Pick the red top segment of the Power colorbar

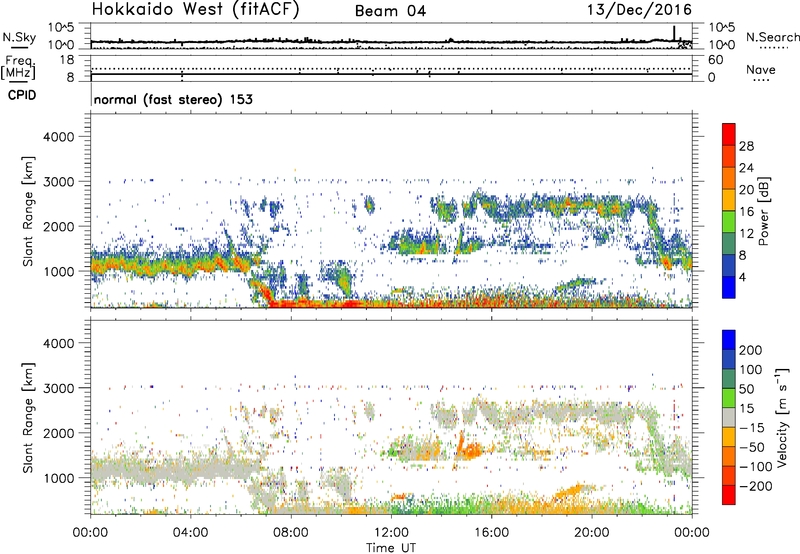click(x=729, y=134)
